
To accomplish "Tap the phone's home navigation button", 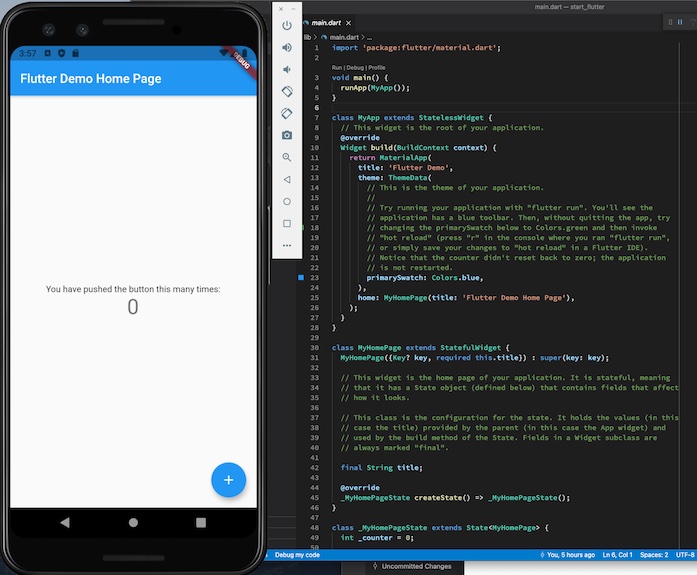I will [x=133, y=523].
